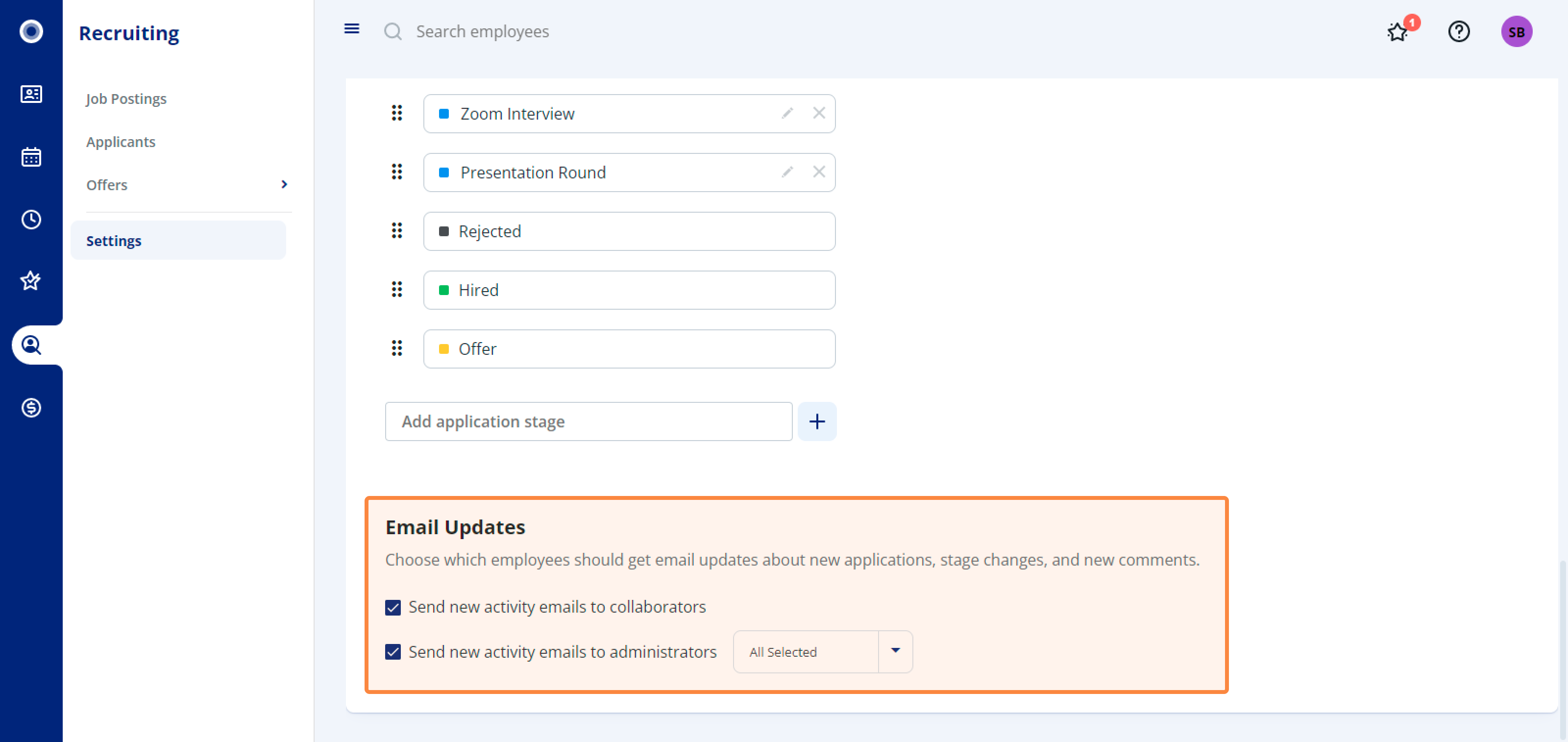1568x742 pixels.
Task: Remove the Zoom Interview stage
Action: pos(819,113)
